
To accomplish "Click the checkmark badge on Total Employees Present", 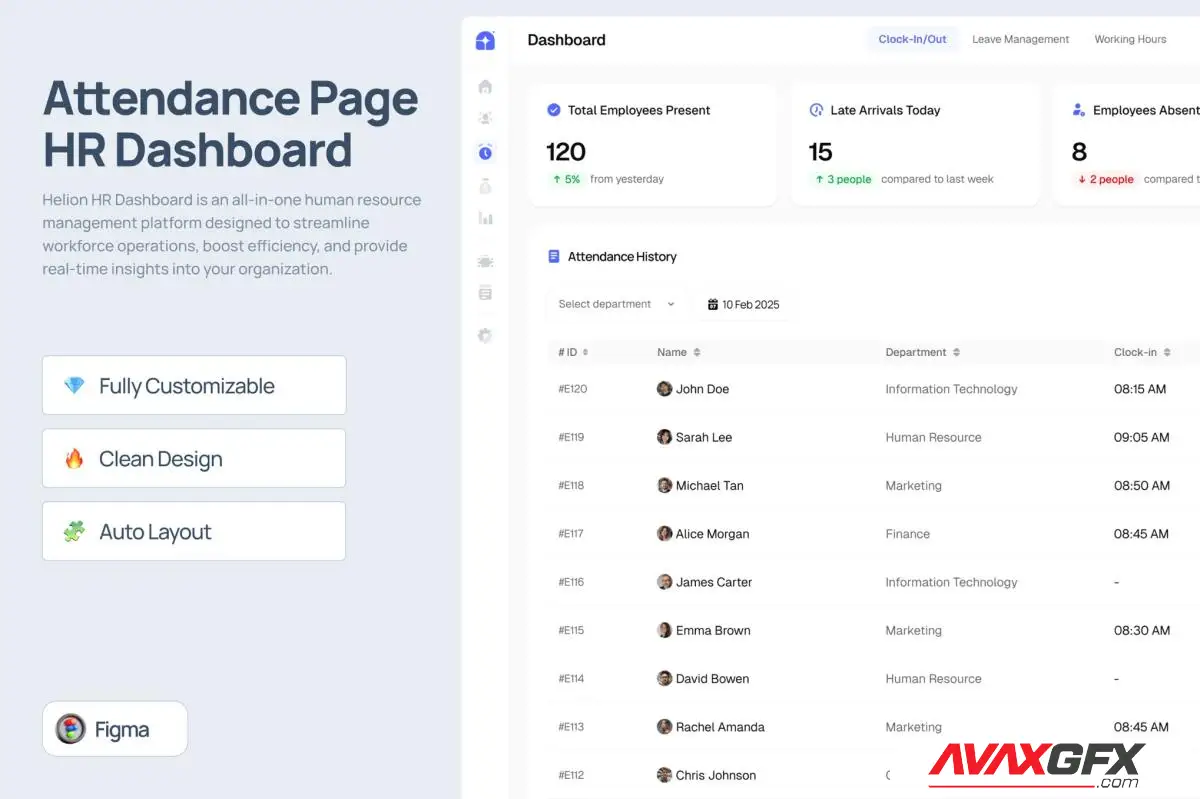I will [x=554, y=110].
